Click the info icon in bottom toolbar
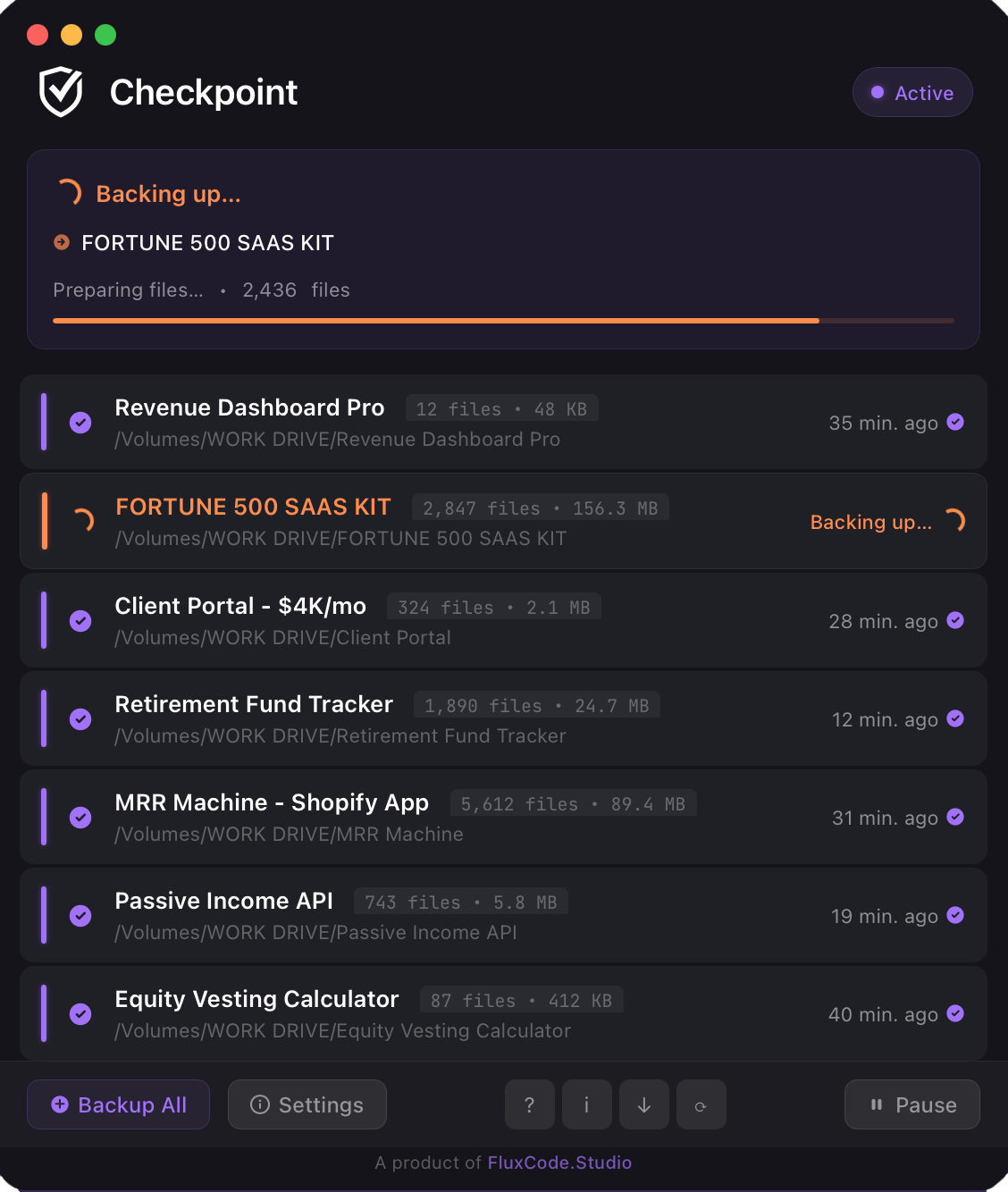Viewport: 1008px width, 1192px height. 586,1104
